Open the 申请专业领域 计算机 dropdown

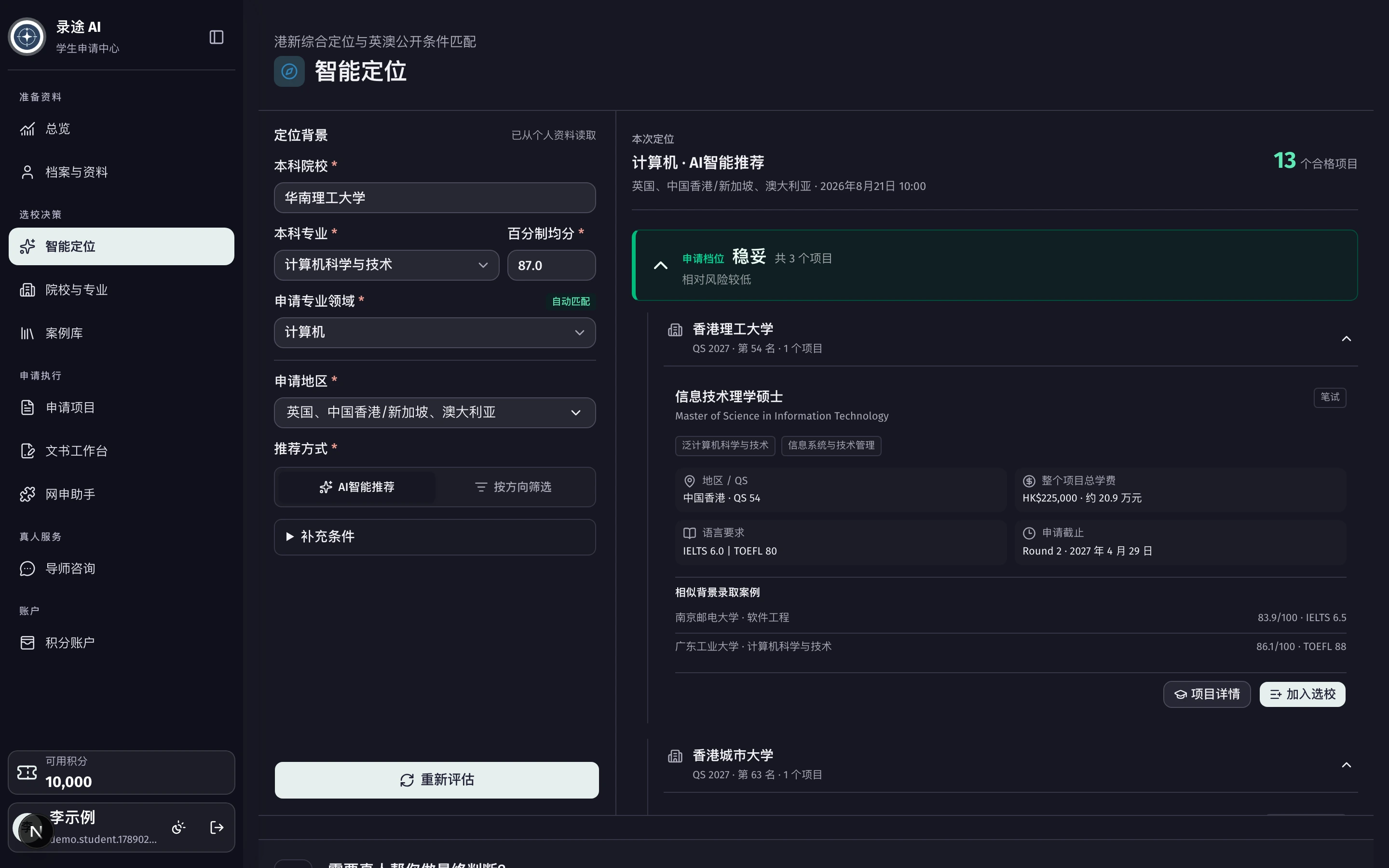coord(435,333)
